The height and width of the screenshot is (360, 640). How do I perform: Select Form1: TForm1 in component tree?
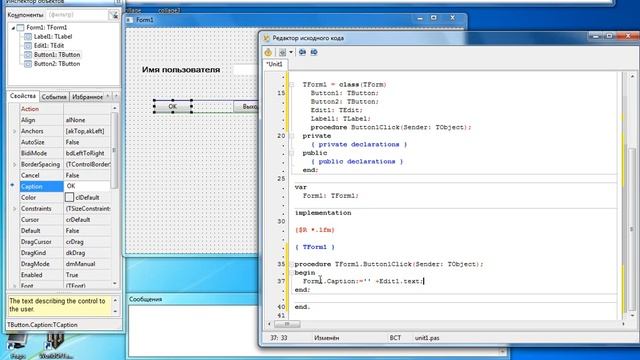pyautogui.click(x=47, y=27)
